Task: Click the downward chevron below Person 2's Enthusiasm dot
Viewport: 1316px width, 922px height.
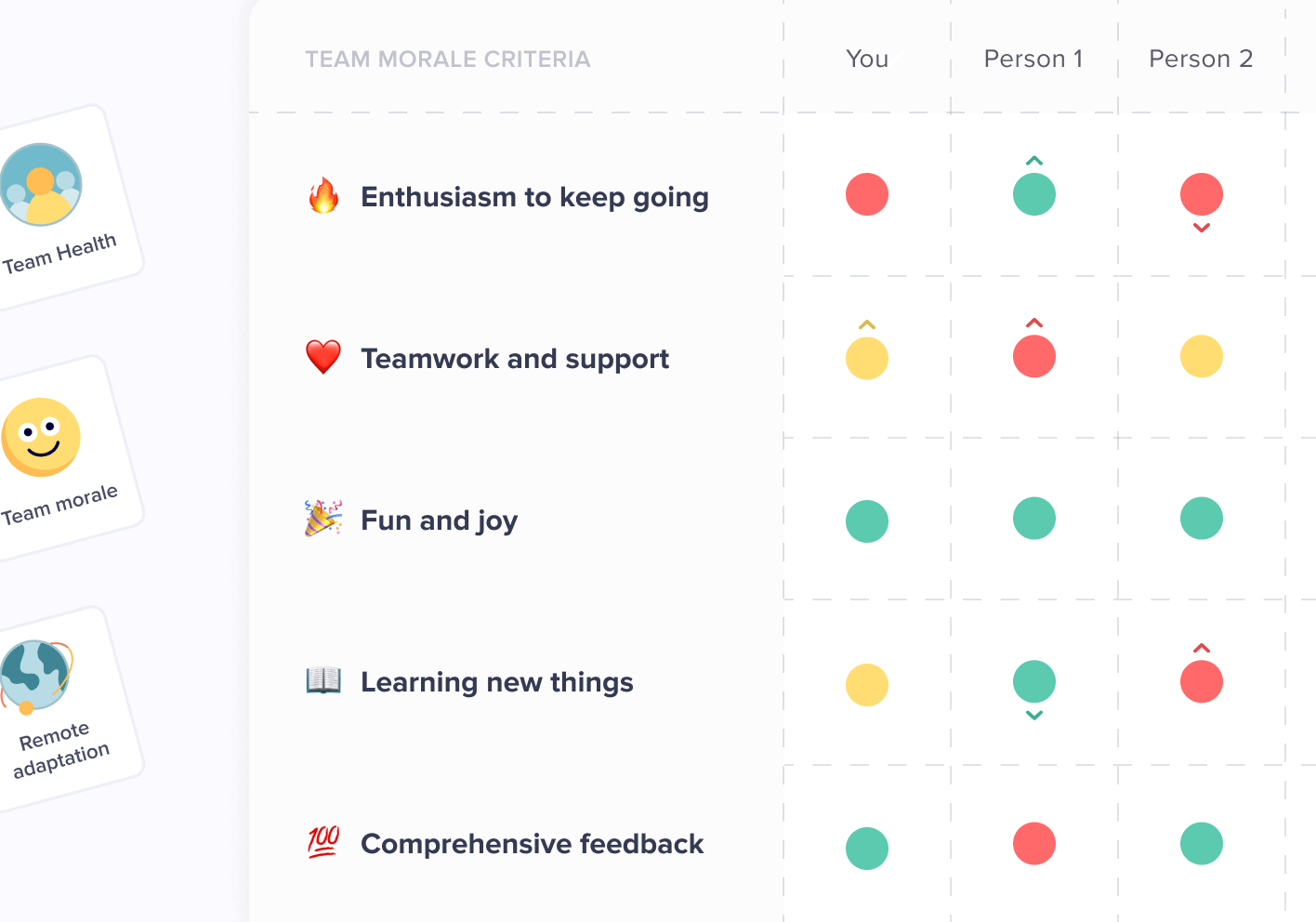Action: tap(1201, 229)
